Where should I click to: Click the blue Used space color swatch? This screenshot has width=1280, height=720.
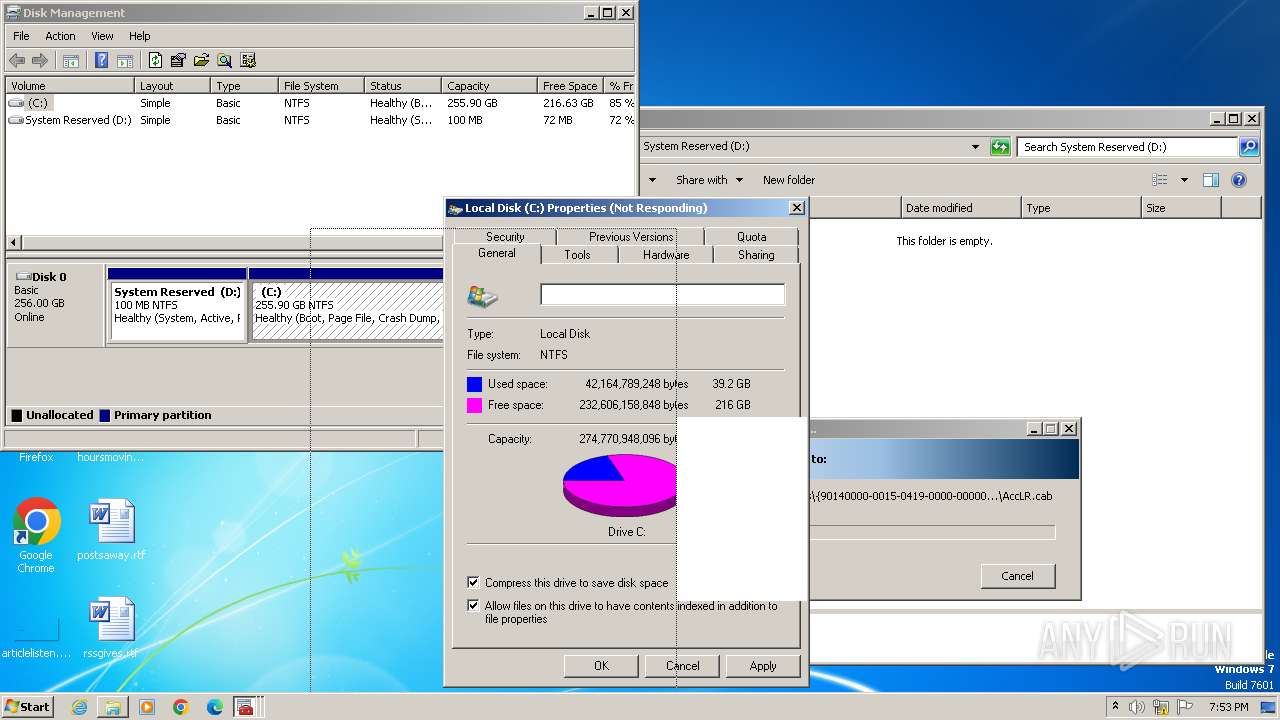(474, 384)
